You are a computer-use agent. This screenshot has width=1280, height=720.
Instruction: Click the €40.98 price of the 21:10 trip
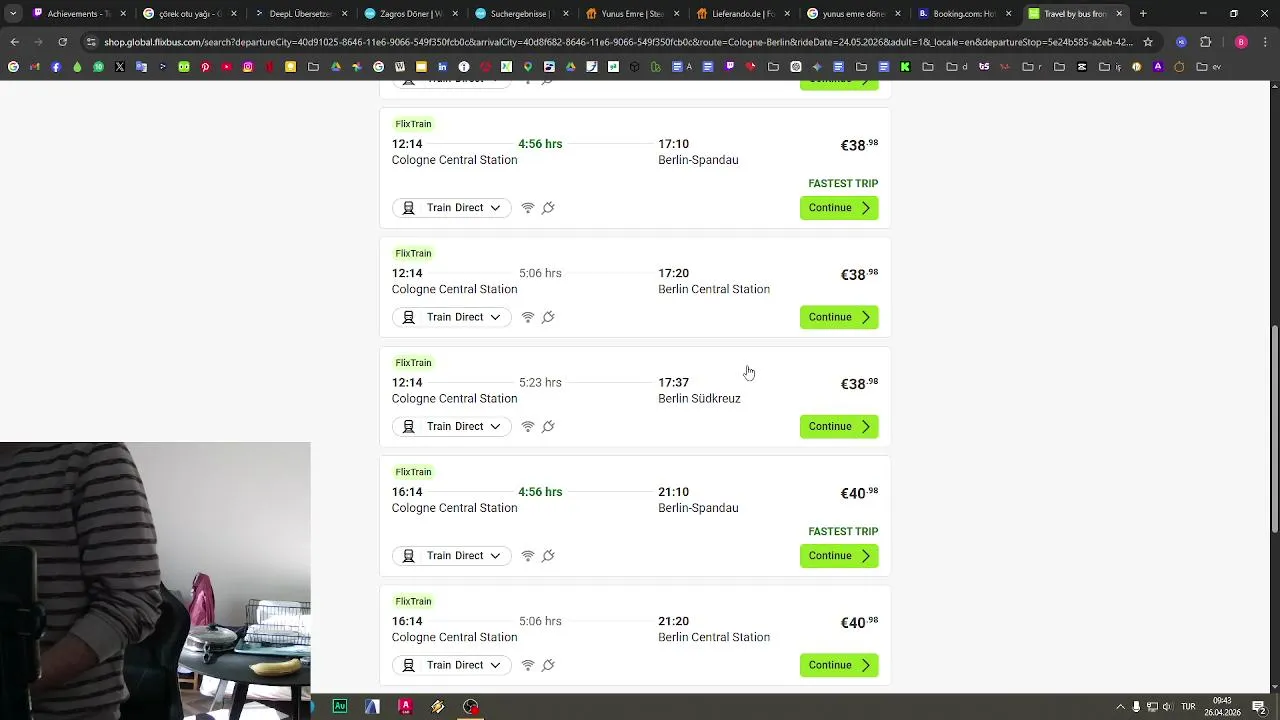859,493
